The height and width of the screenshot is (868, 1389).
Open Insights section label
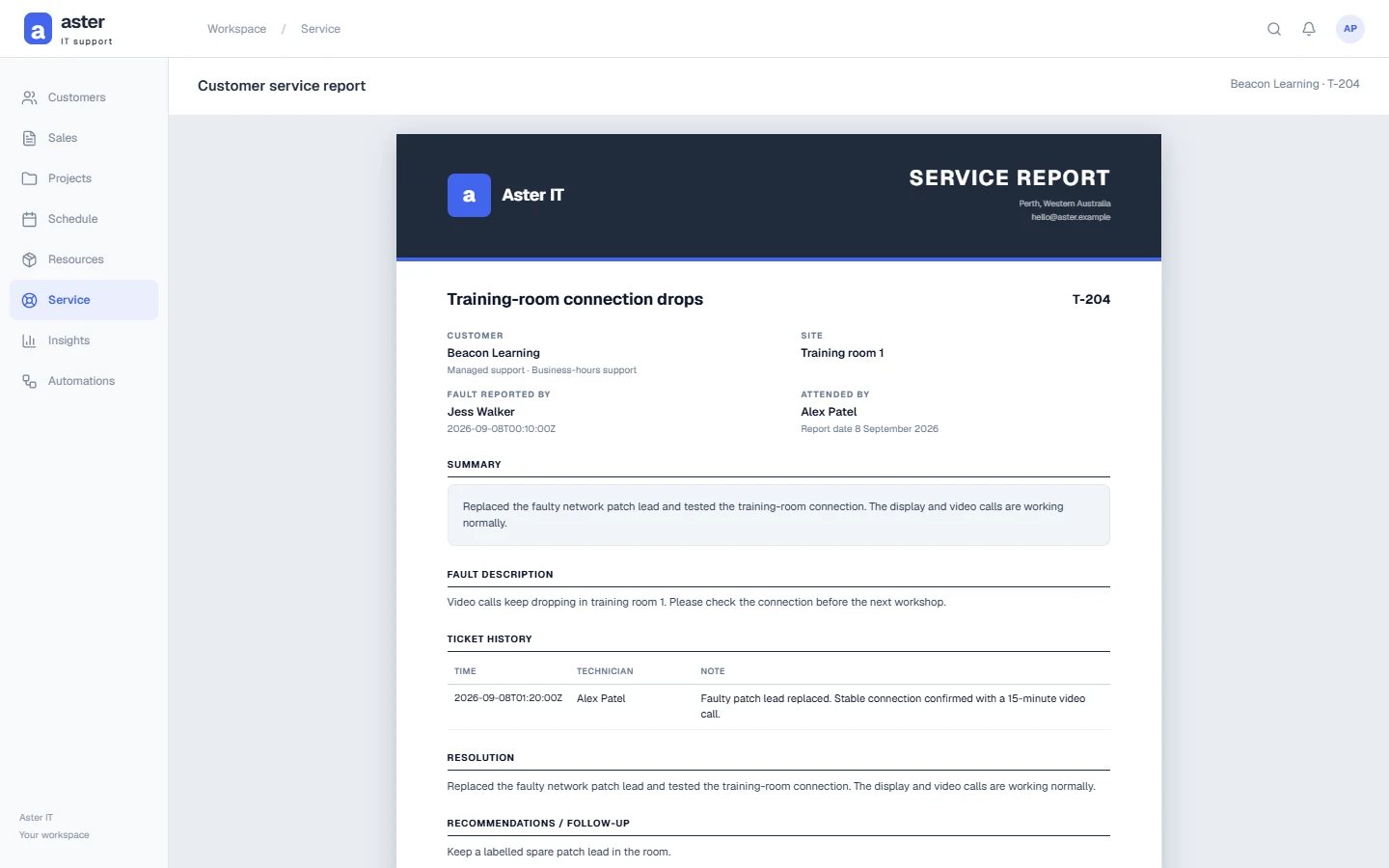coord(68,340)
